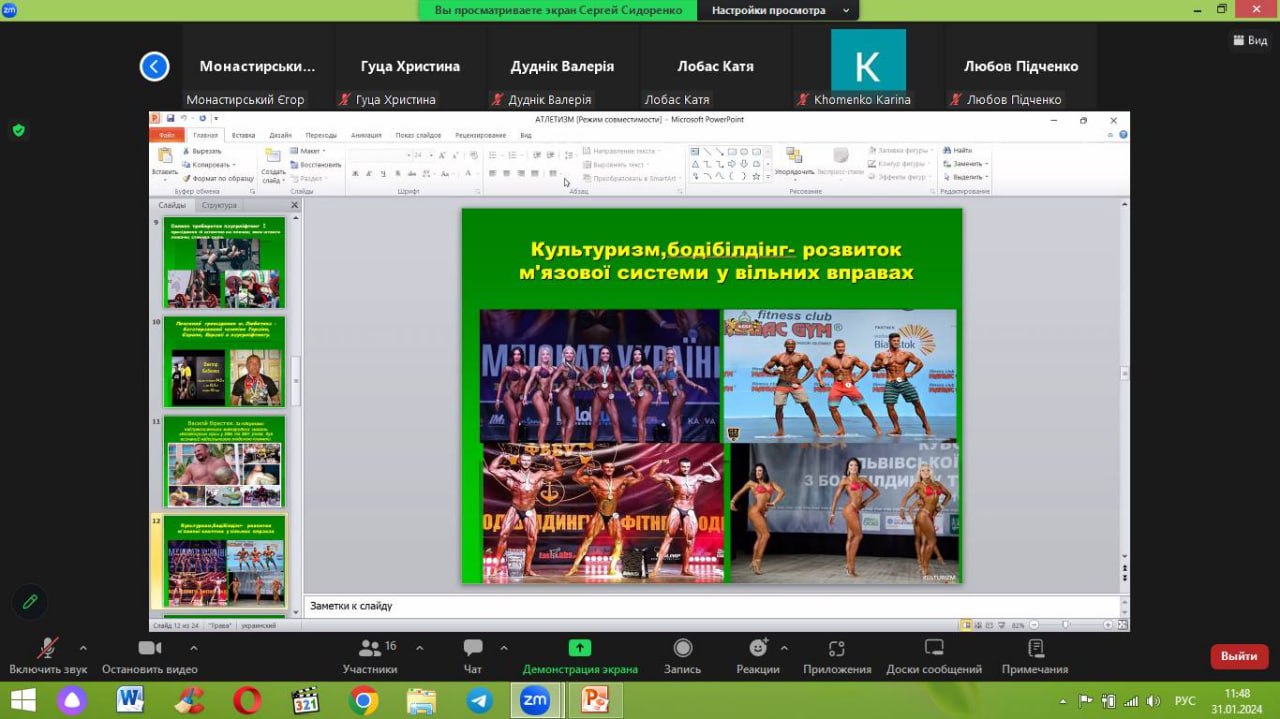Open Word from the taskbar
This screenshot has width=1280, height=719.
pos(130,700)
